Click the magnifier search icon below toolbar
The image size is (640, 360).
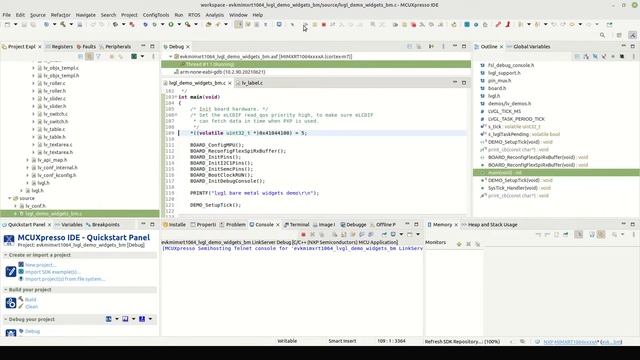pos(602,36)
